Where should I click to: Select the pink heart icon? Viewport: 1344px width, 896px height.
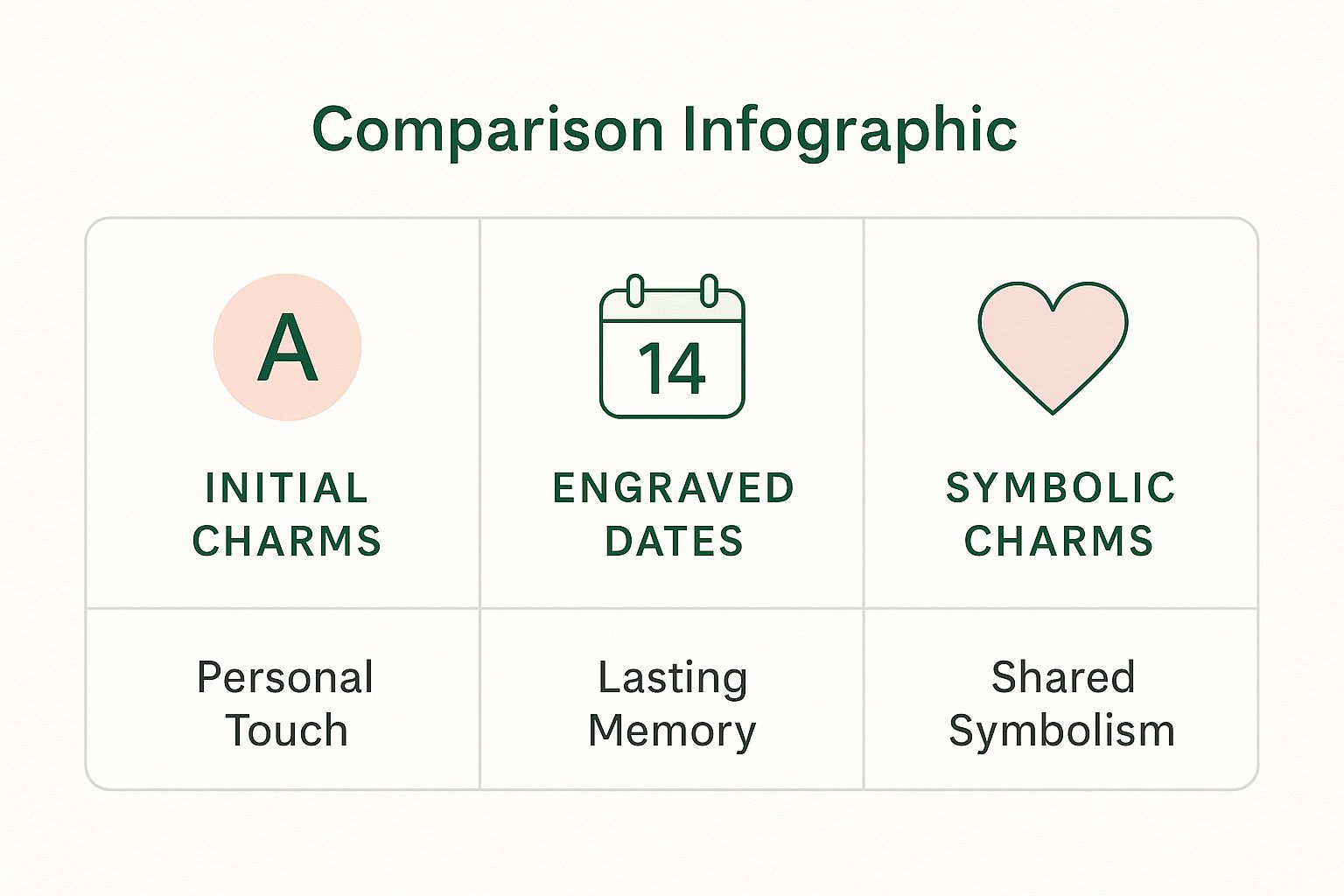click(1053, 343)
